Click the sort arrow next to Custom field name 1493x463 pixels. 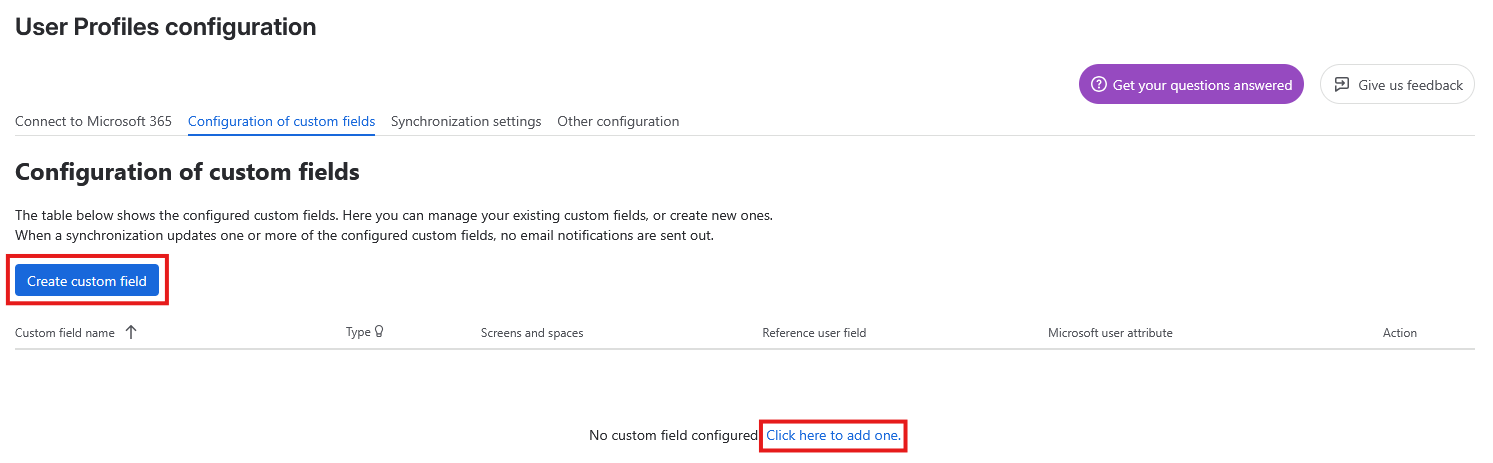coord(131,332)
